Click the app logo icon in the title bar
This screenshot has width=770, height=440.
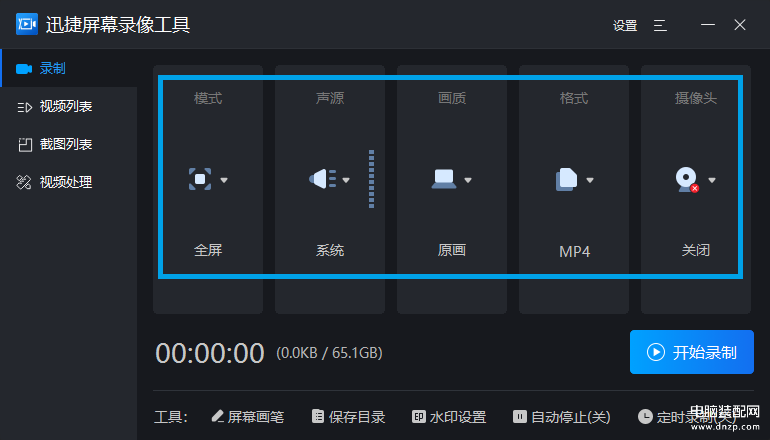pyautogui.click(x=27, y=24)
